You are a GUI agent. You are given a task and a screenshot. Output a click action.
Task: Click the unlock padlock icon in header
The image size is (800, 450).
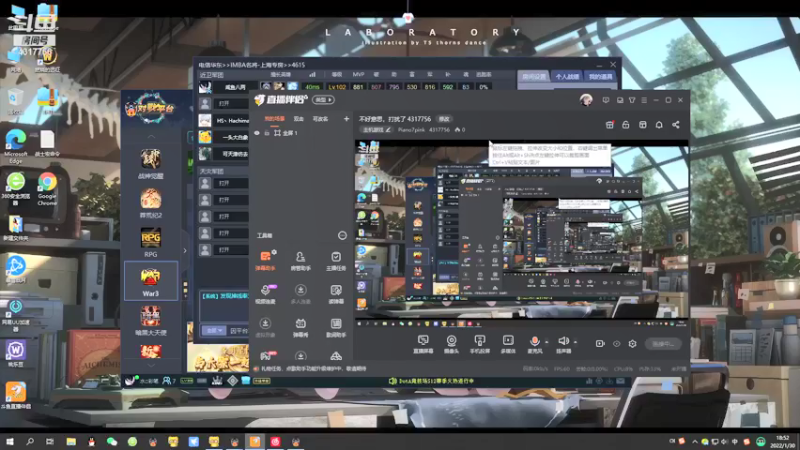pyautogui.click(x=626, y=124)
